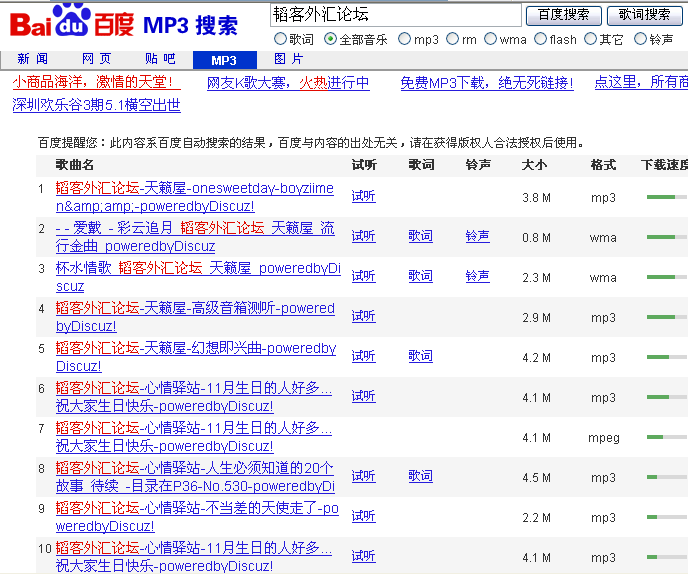The height and width of the screenshot is (574, 688).
Task: Open result 6 song link
Action: [x=194, y=397]
